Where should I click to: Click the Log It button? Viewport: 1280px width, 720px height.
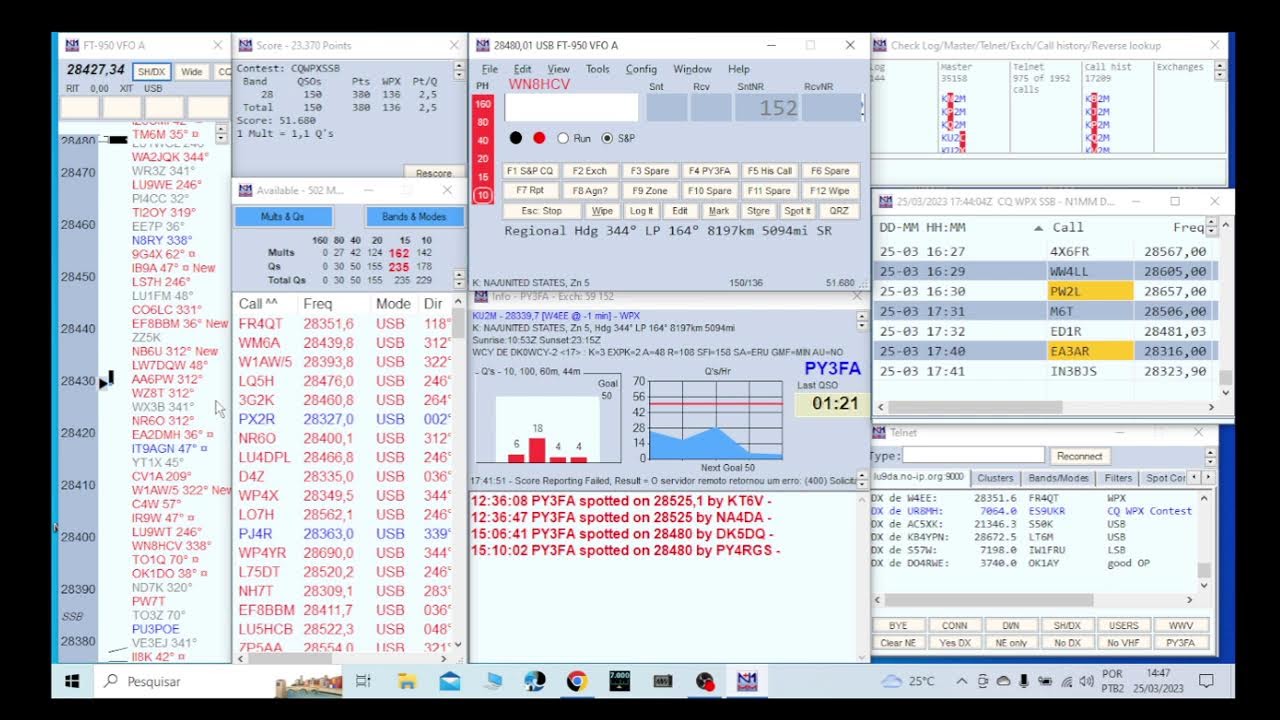641,211
